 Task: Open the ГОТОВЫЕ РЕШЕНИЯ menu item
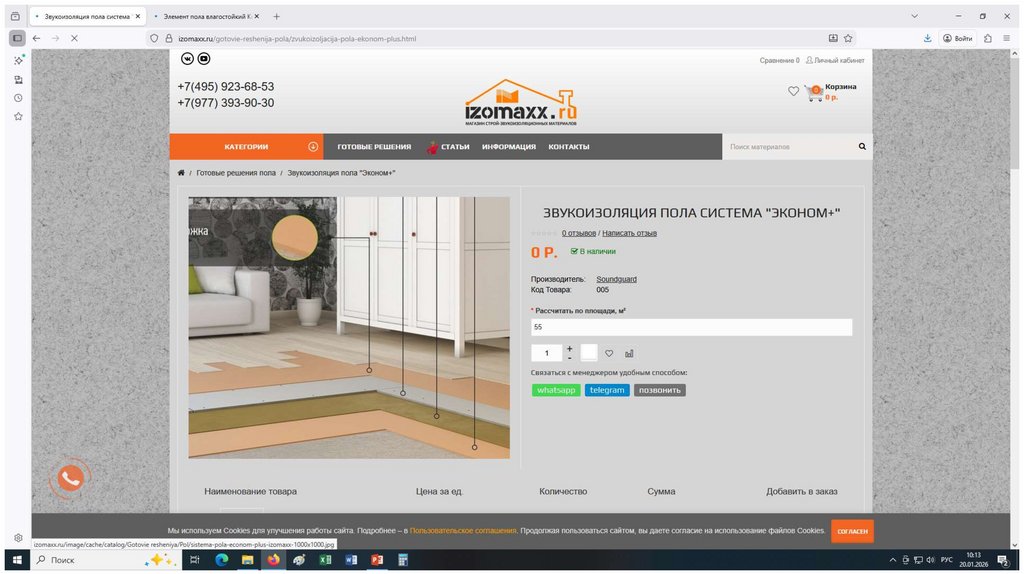coord(374,147)
